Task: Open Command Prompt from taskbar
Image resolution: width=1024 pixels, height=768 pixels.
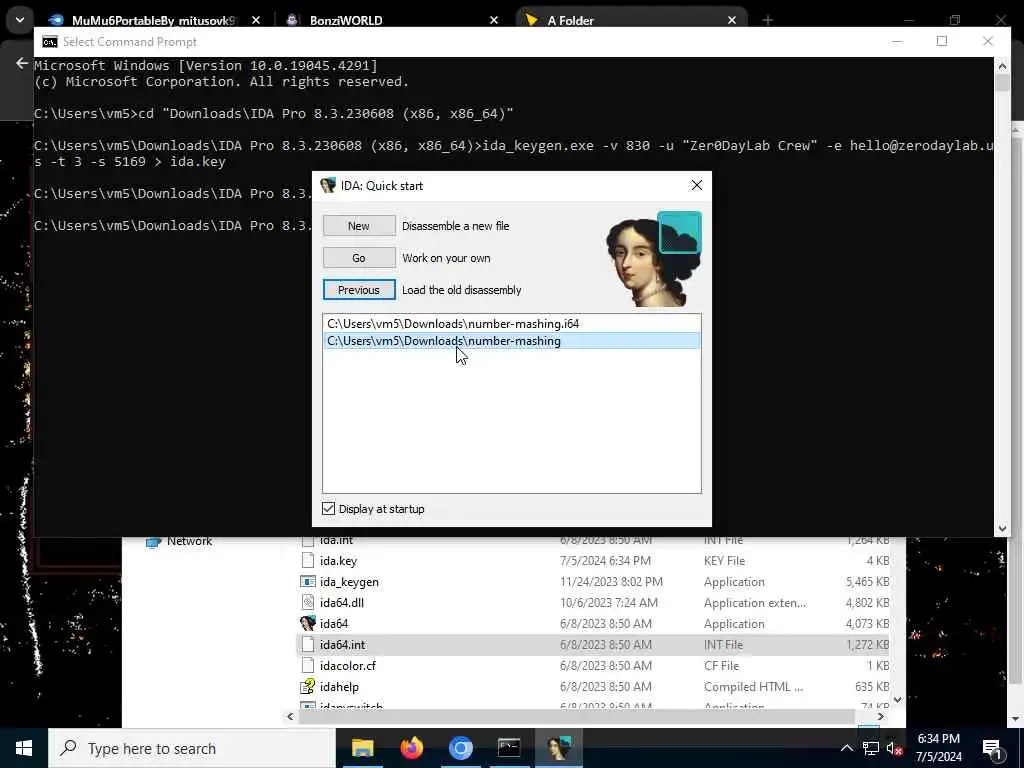Action: pos(509,748)
